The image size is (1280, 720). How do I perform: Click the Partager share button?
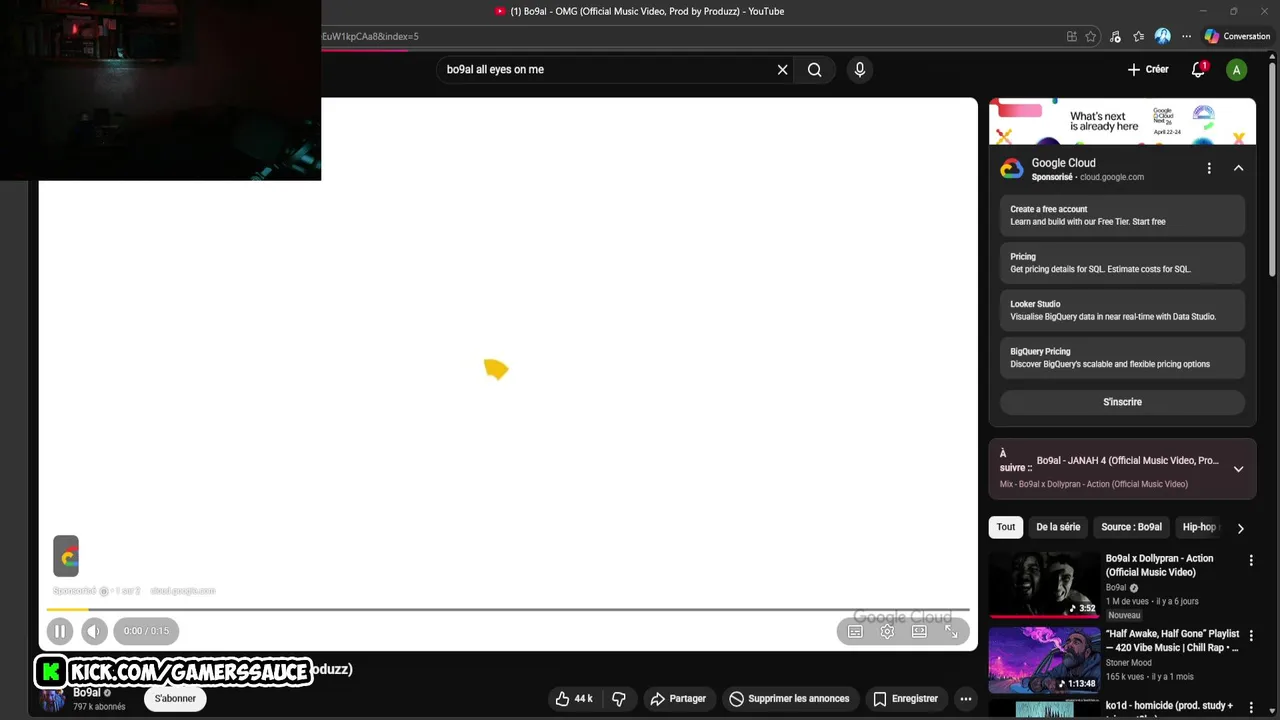[x=678, y=699]
